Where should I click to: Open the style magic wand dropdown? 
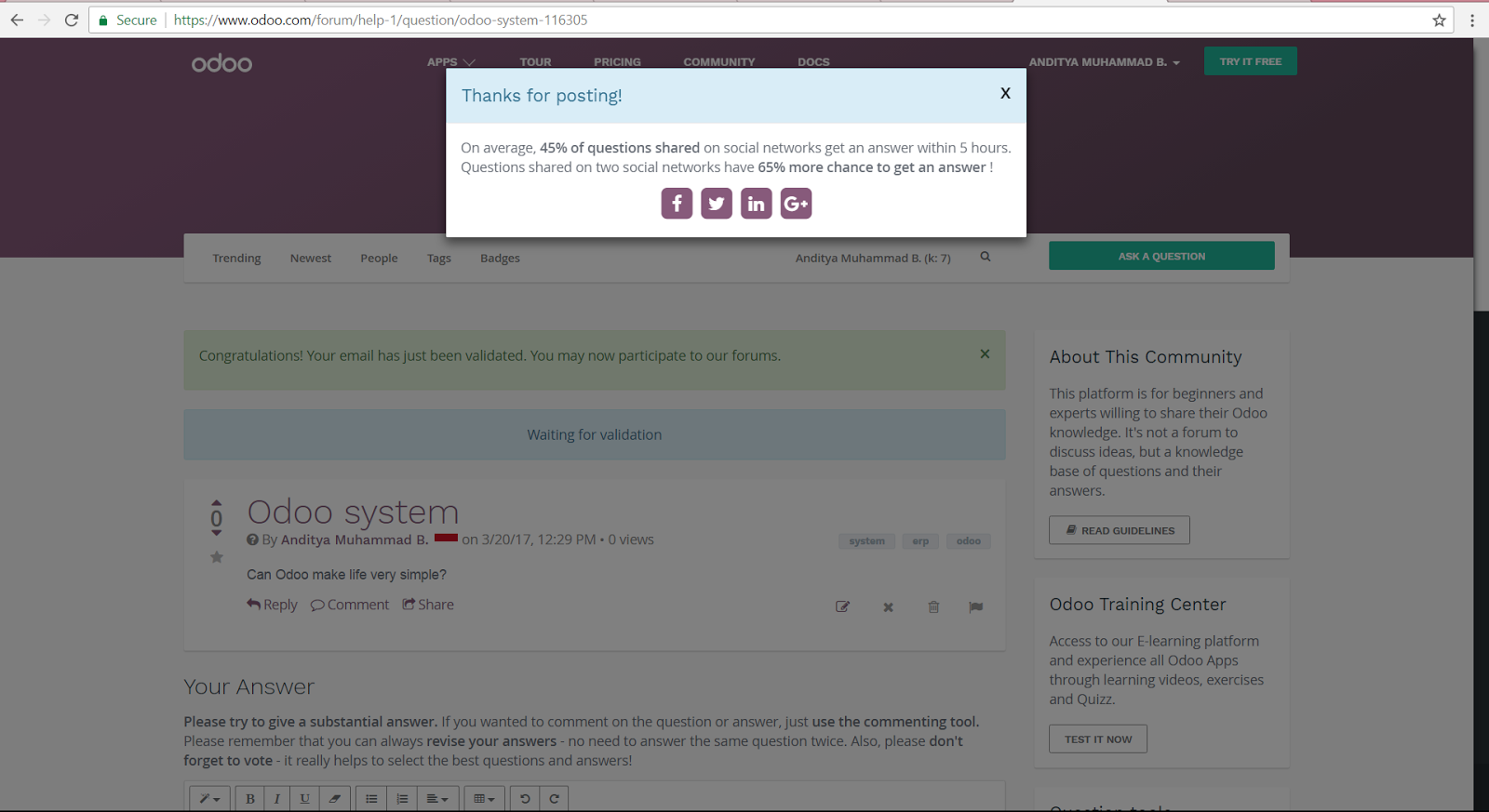(x=209, y=799)
